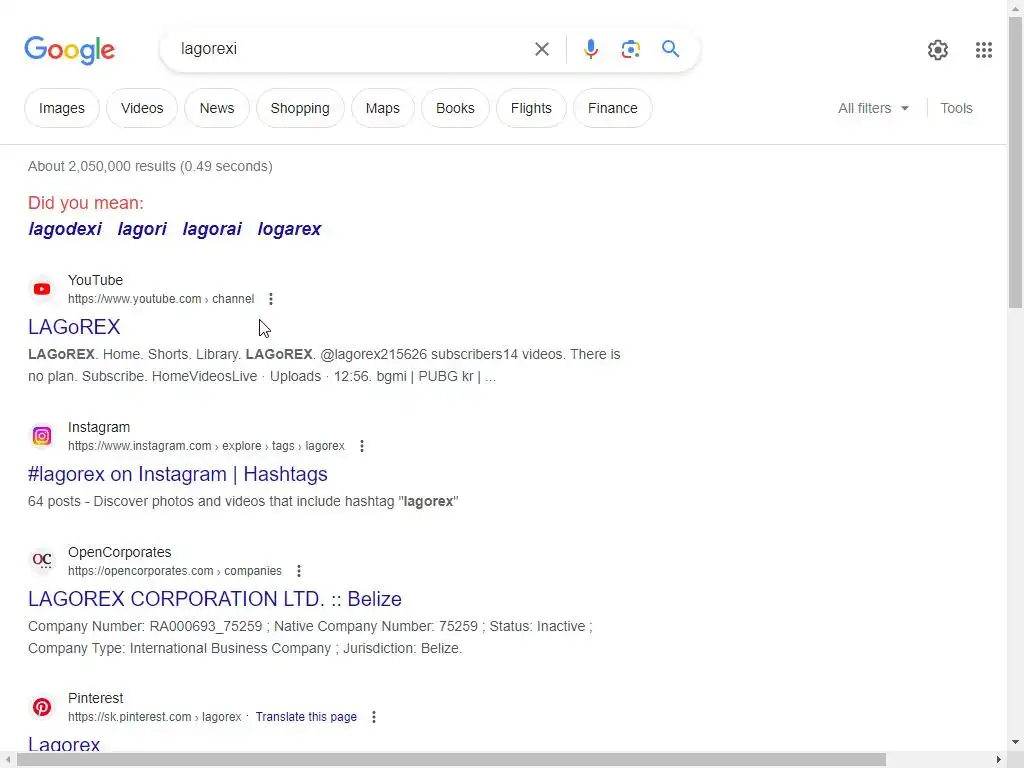The image size is (1024, 768).
Task: Click the About 2,050,000 results text
Action: [150, 167]
